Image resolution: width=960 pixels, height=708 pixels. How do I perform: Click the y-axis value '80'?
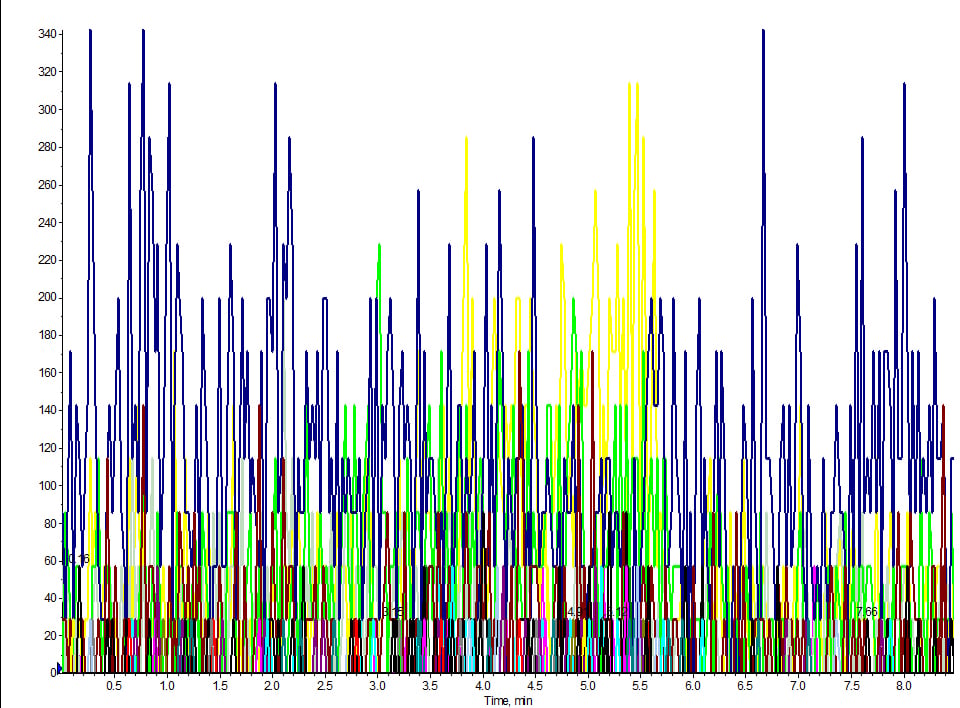point(50,523)
